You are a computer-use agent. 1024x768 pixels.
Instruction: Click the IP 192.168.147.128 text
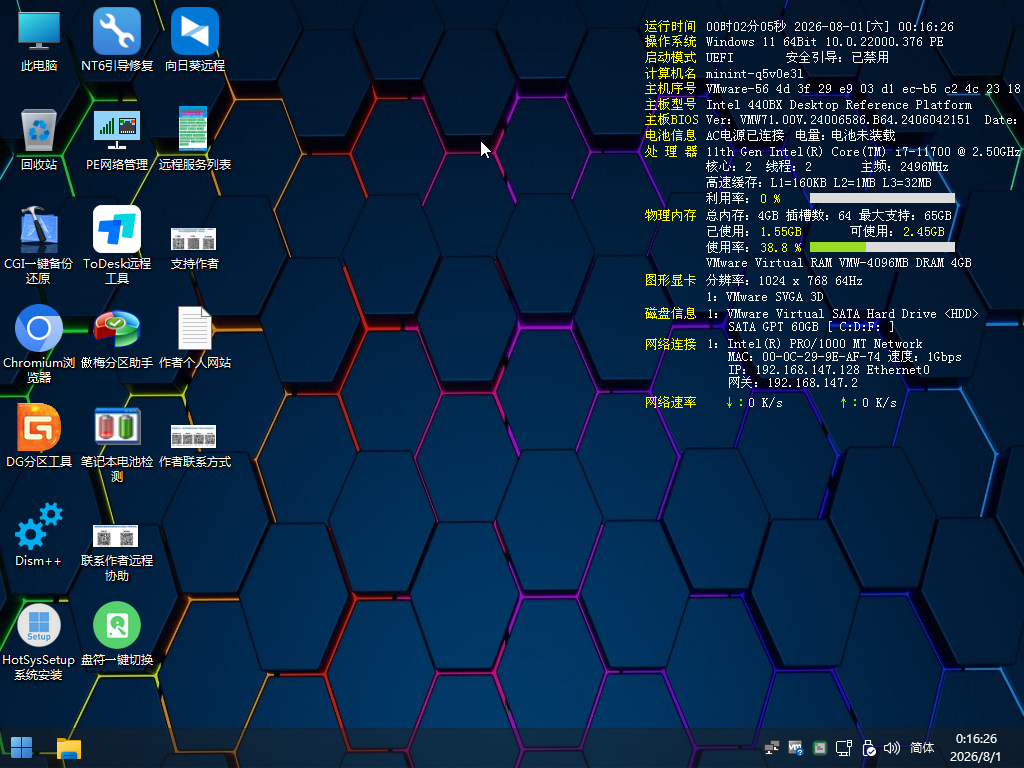tap(829, 370)
